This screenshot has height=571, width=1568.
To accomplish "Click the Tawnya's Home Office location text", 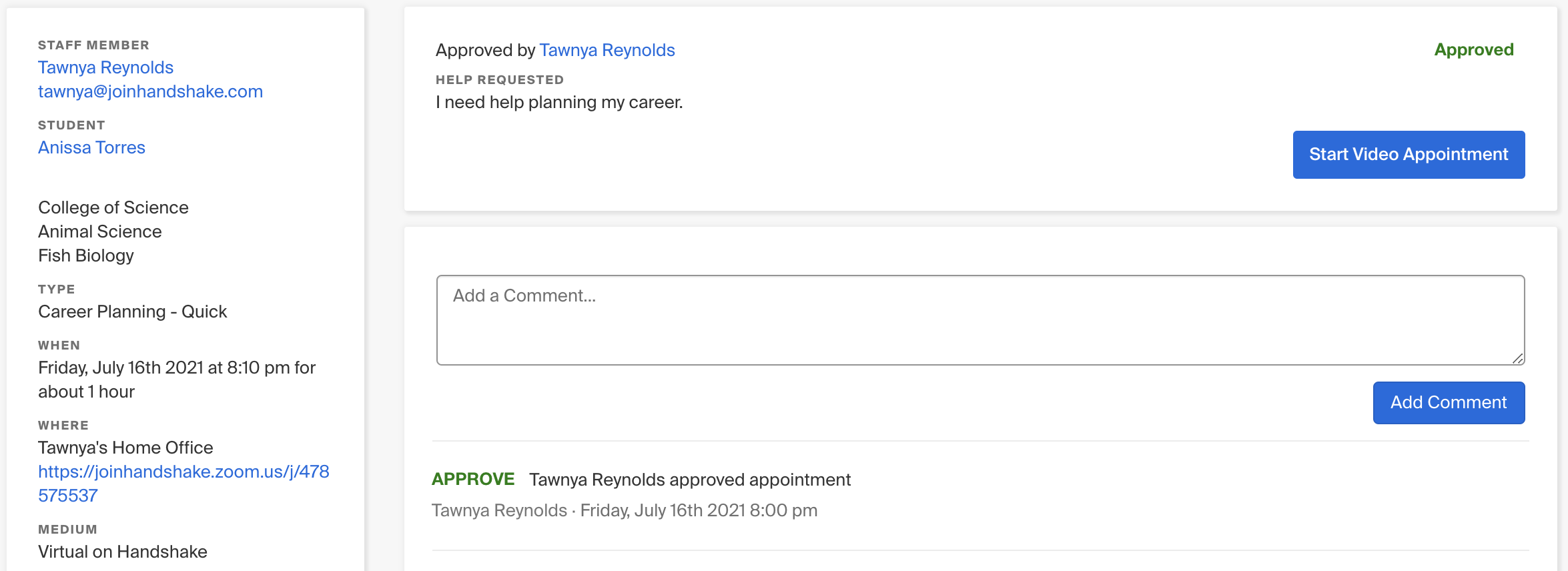I will 125,448.
